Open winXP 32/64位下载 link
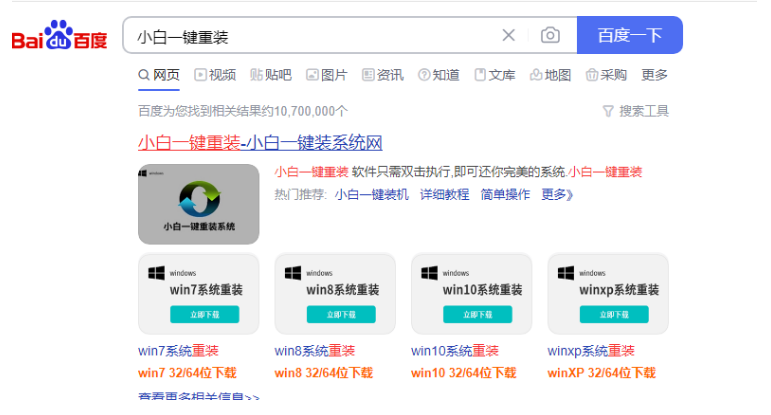 [x=601, y=373]
